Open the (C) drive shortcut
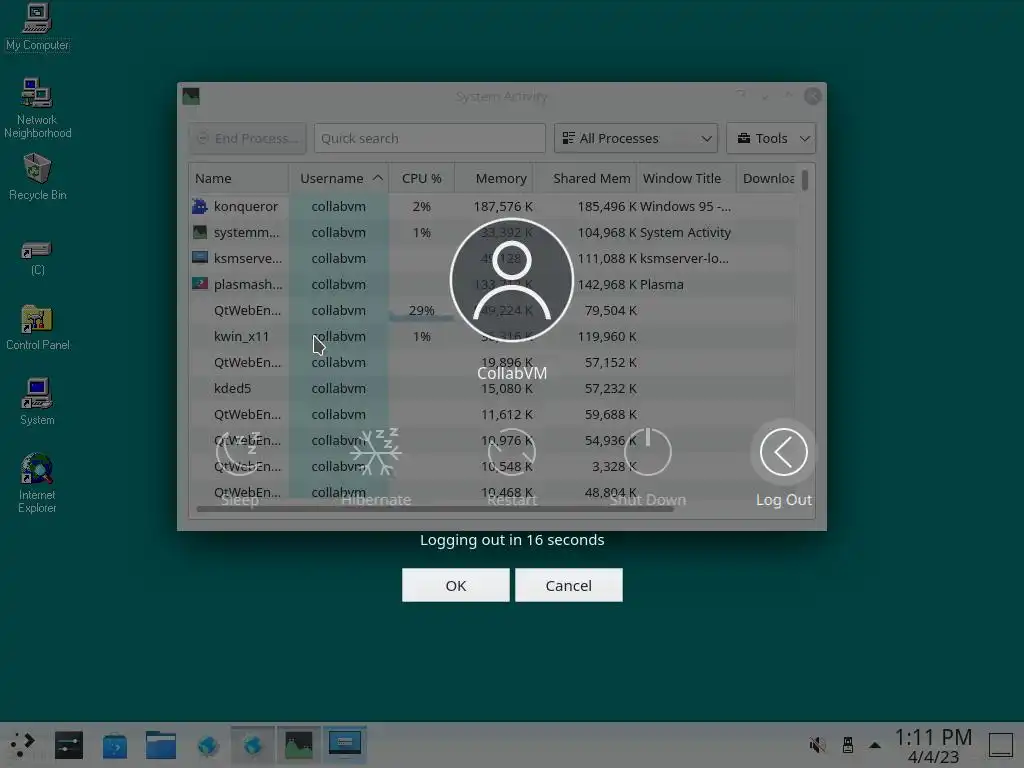Viewport: 1024px width, 768px height. point(37,257)
